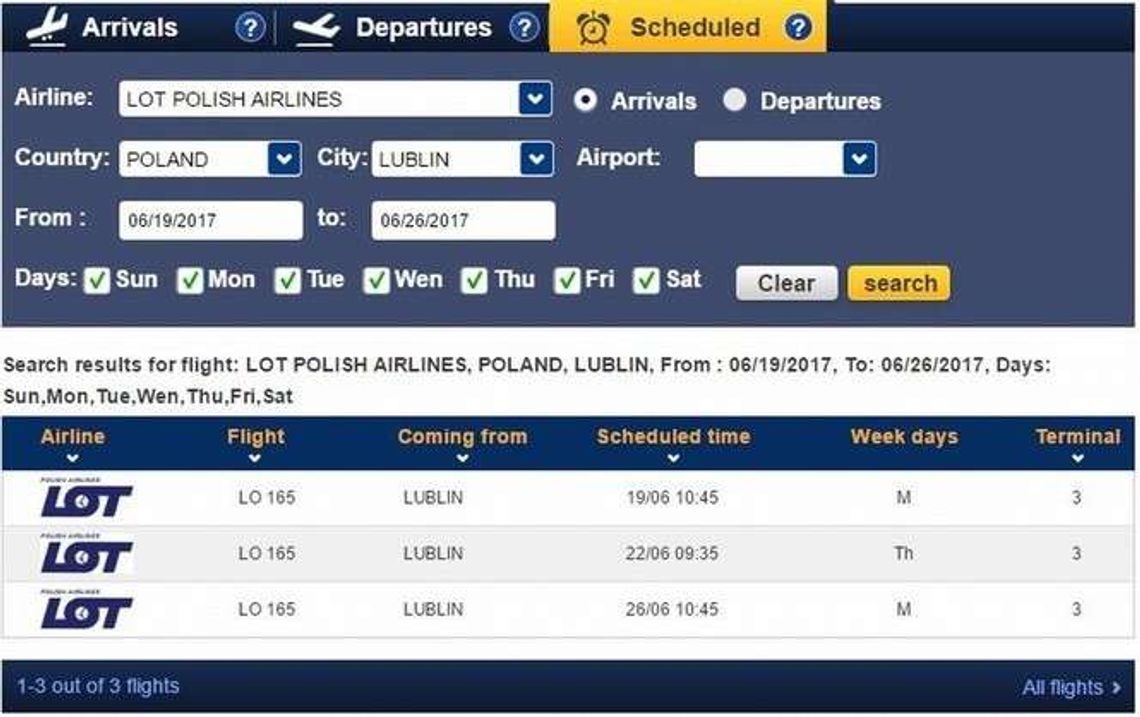Expand the Country dropdown showing POLAND
This screenshot has height=717, width=1140.
coord(284,159)
